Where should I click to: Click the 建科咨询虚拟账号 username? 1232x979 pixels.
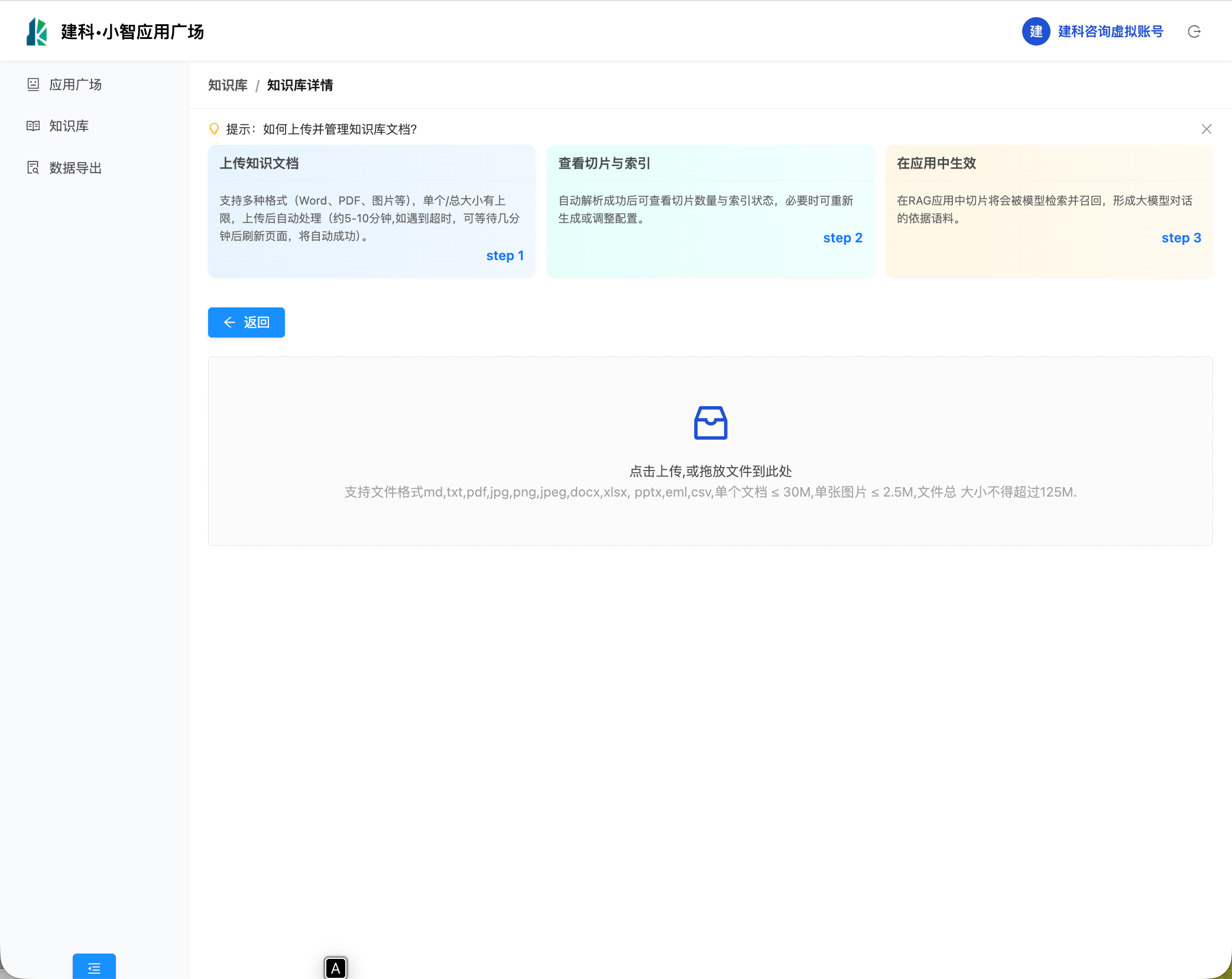[1110, 31]
